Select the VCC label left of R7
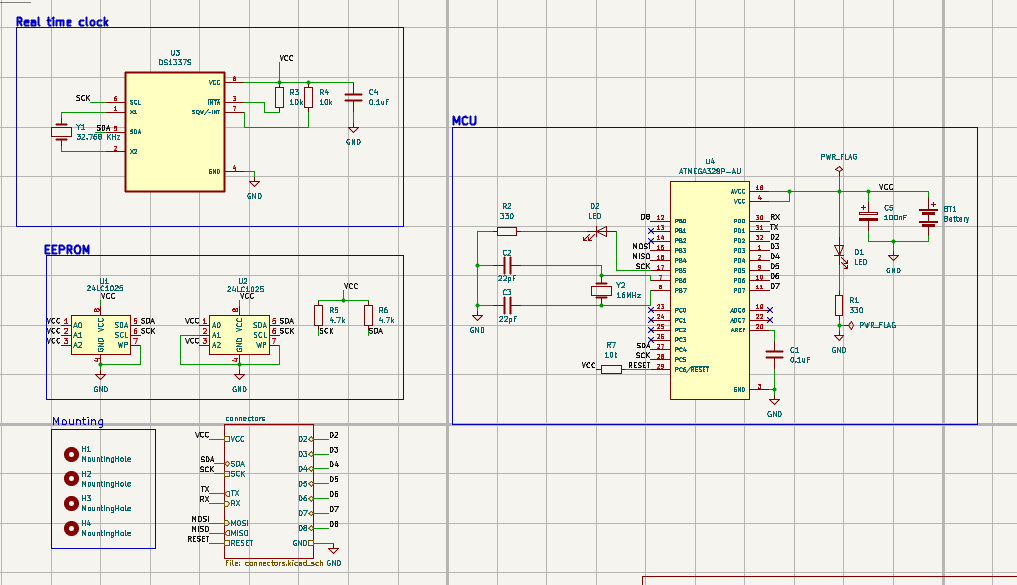 [588, 365]
